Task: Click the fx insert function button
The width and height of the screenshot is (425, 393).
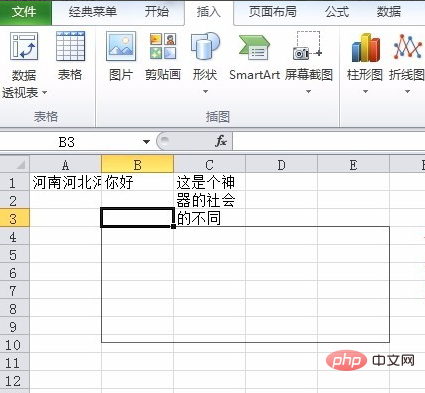Action: coord(221,141)
